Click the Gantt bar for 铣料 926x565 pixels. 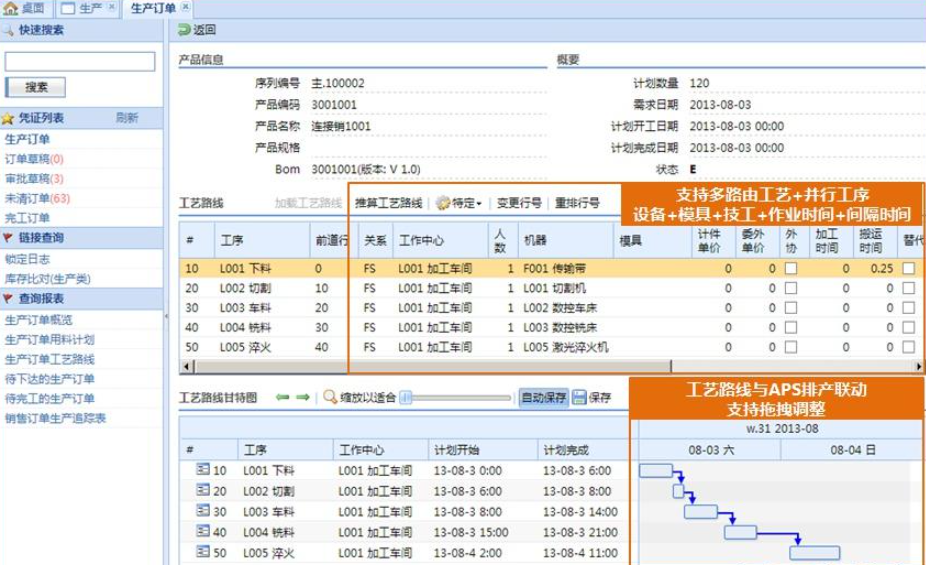(x=741, y=533)
